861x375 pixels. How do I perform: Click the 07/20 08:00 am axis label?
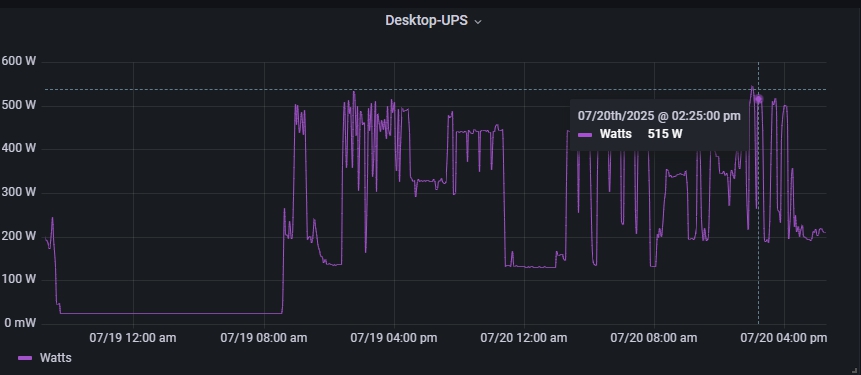[x=654, y=338]
